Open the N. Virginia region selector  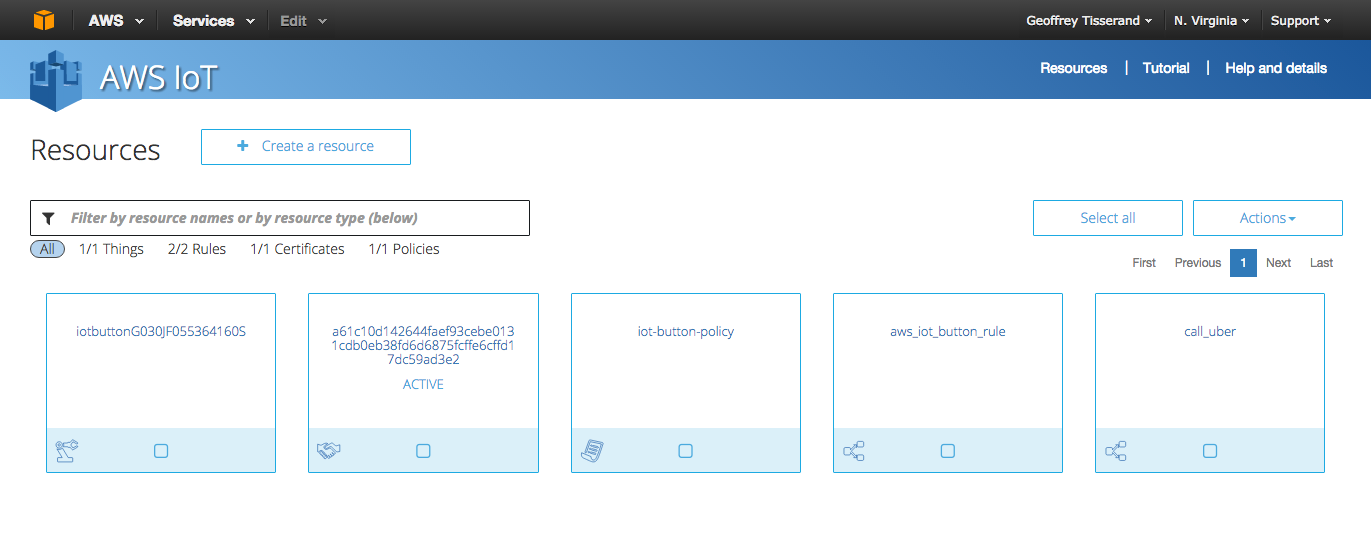click(1212, 20)
